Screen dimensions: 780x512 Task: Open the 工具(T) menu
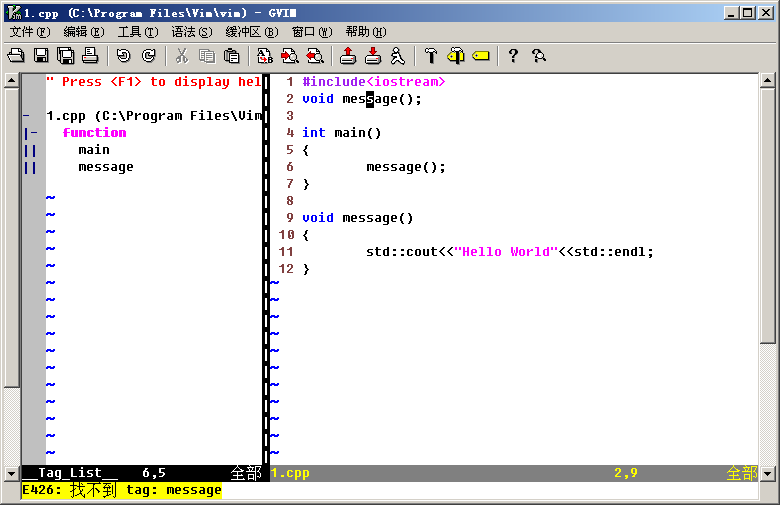138,32
